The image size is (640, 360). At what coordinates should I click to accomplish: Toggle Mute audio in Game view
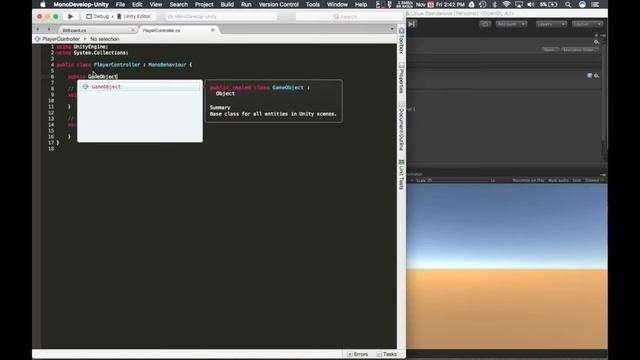point(558,180)
